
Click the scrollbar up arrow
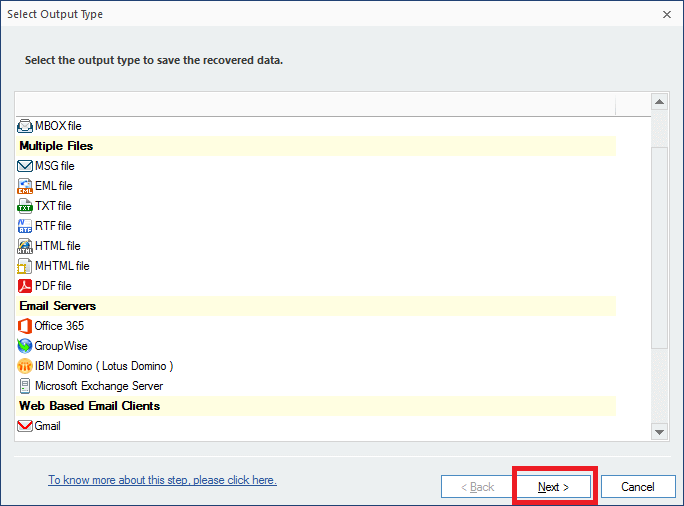(x=660, y=102)
